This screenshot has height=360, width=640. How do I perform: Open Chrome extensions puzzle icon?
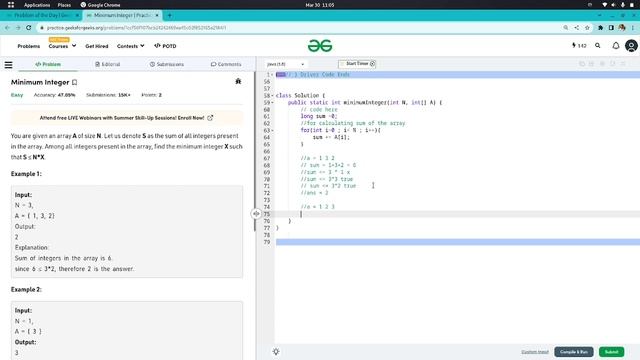(600, 28)
